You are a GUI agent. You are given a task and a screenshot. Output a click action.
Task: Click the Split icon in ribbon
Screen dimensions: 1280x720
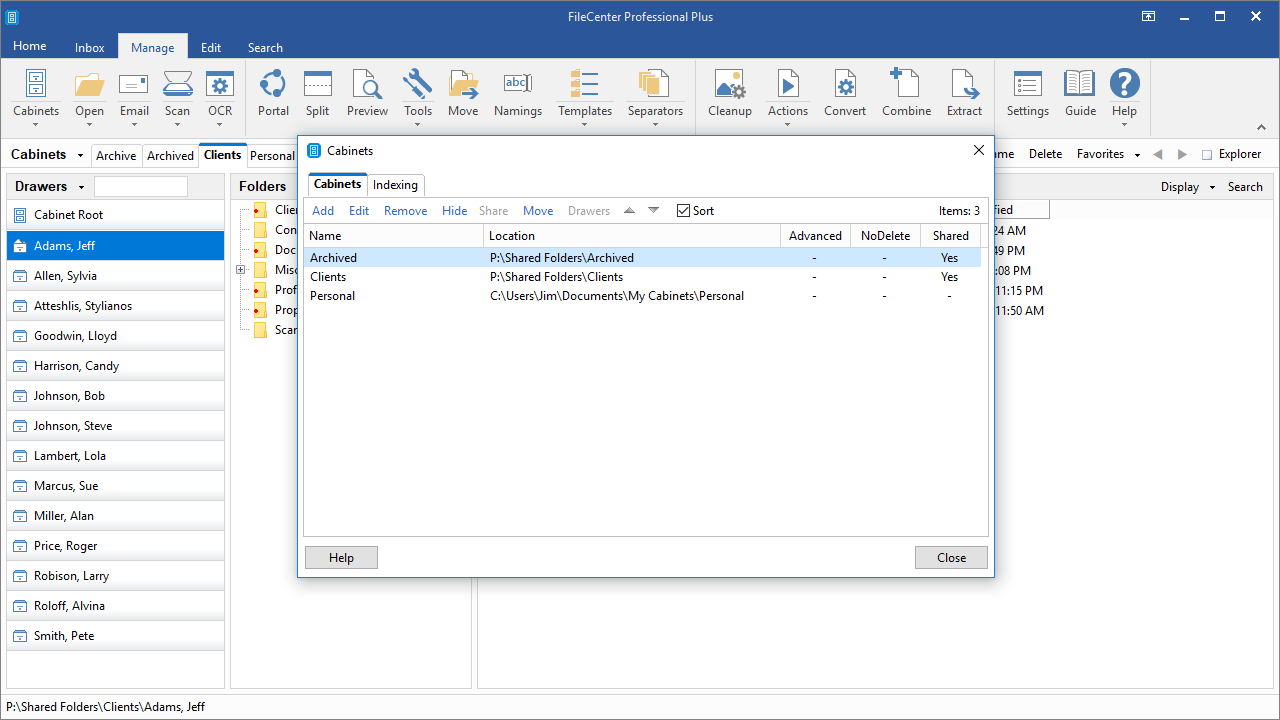tap(318, 93)
